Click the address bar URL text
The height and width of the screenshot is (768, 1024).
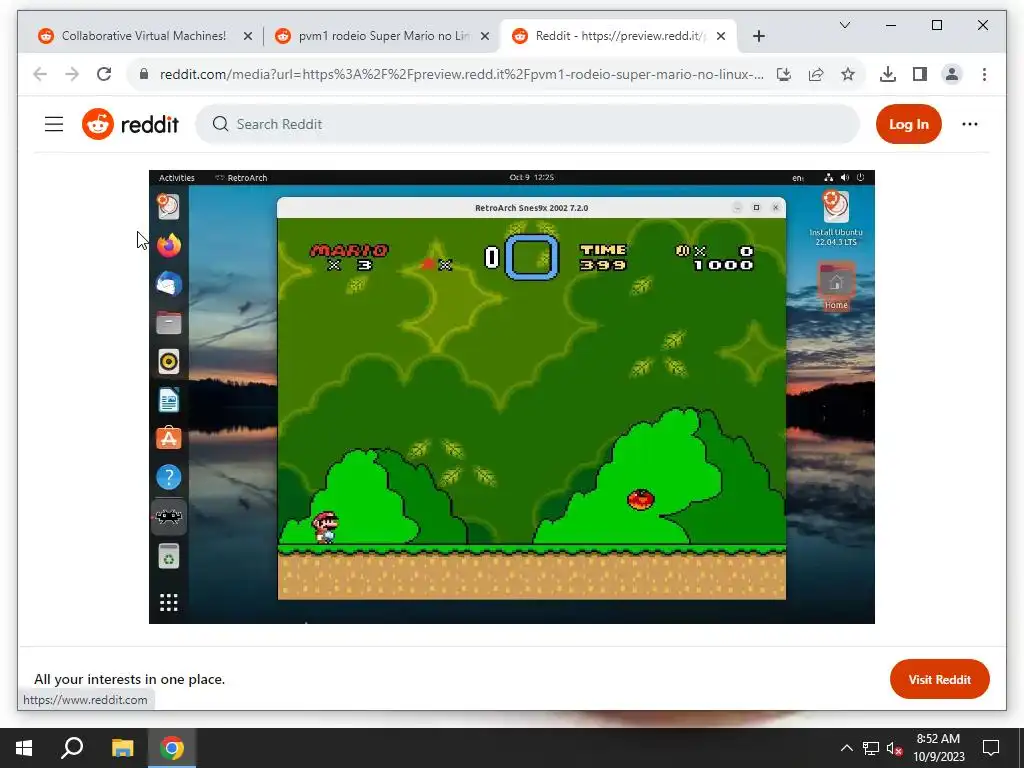(x=461, y=74)
